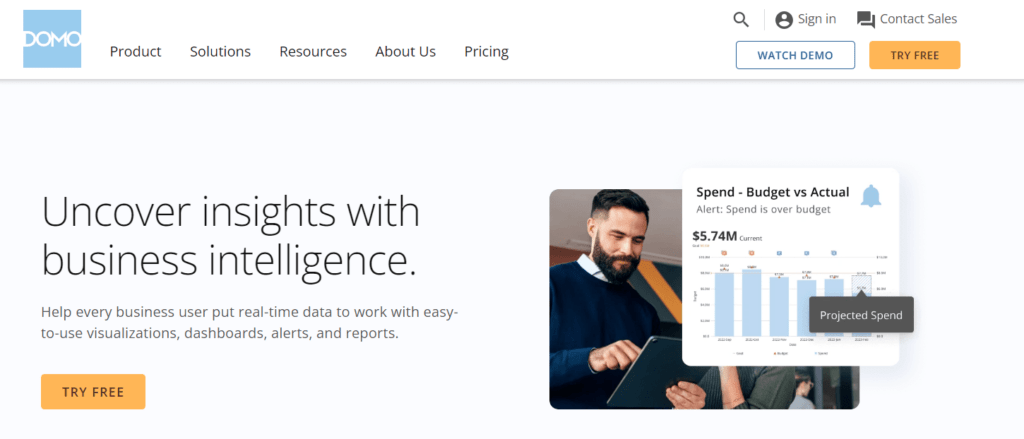Click the tallest blue bar in chart

tap(752, 302)
